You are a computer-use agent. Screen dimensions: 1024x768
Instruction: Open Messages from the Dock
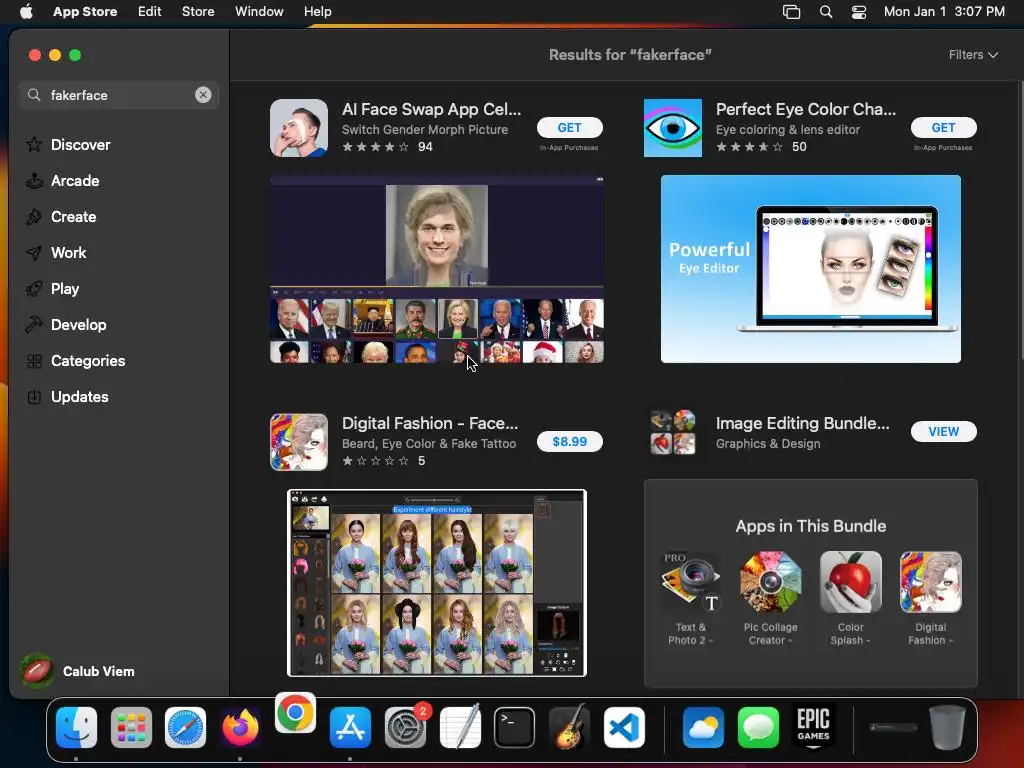tap(758, 727)
